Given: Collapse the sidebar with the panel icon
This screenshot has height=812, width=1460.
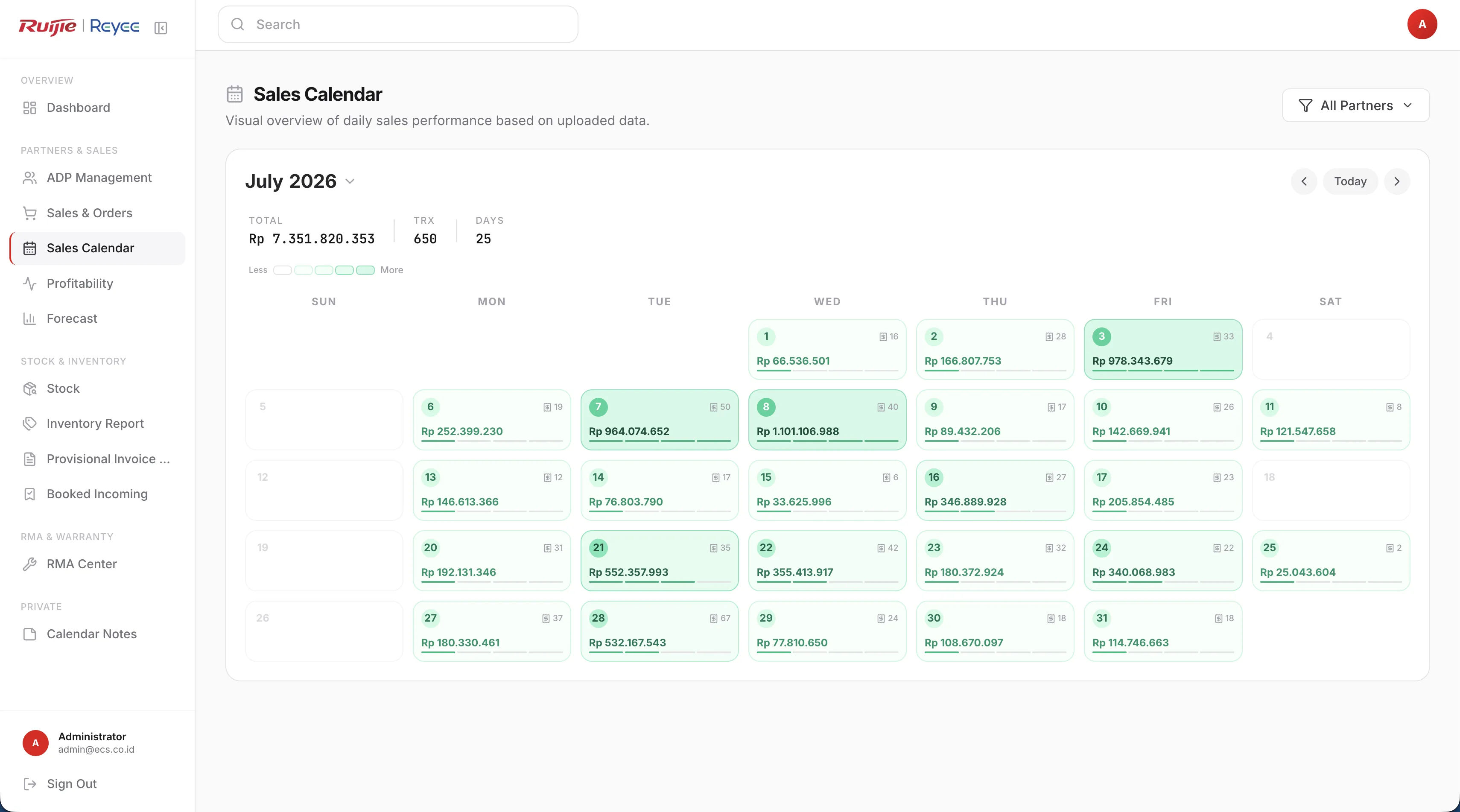Looking at the screenshot, I should 161,28.
